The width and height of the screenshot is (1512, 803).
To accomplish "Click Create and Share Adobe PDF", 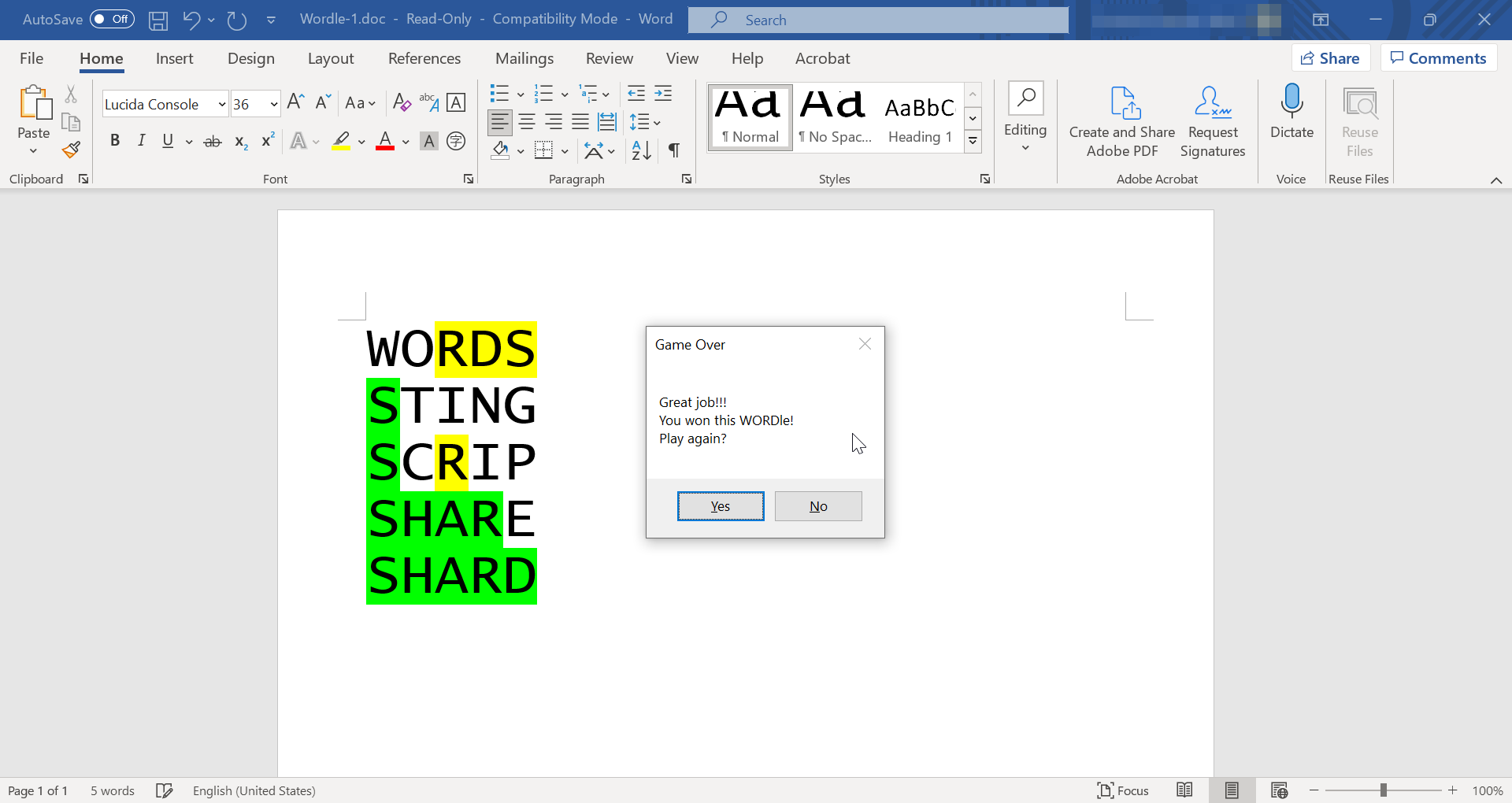I will coord(1122,122).
